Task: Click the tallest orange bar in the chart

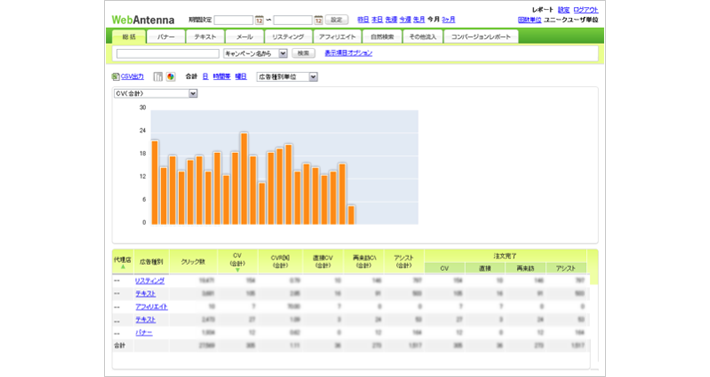Action: pos(244,179)
